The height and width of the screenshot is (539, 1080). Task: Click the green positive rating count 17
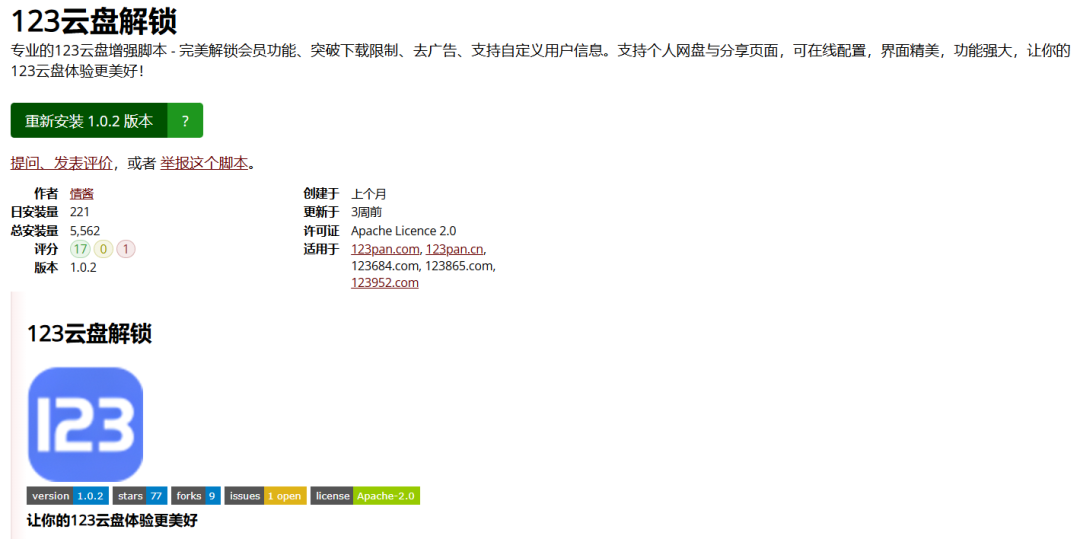(x=80, y=249)
